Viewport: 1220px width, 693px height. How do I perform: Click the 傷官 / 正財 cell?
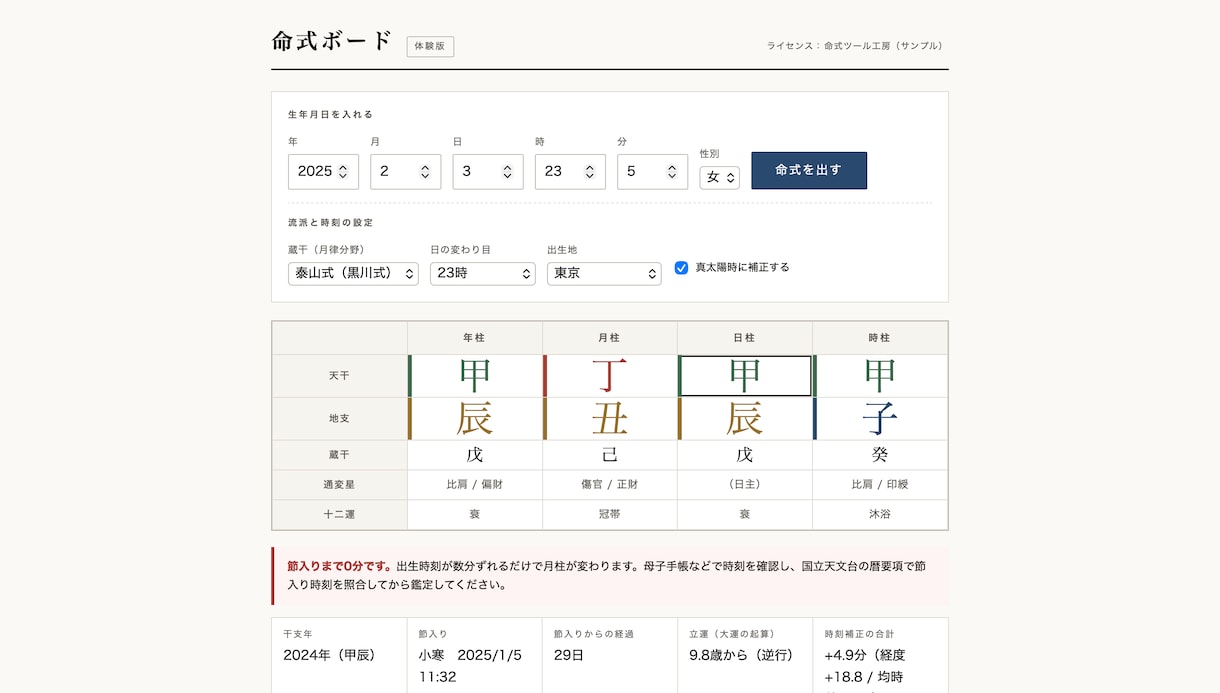[610, 485]
